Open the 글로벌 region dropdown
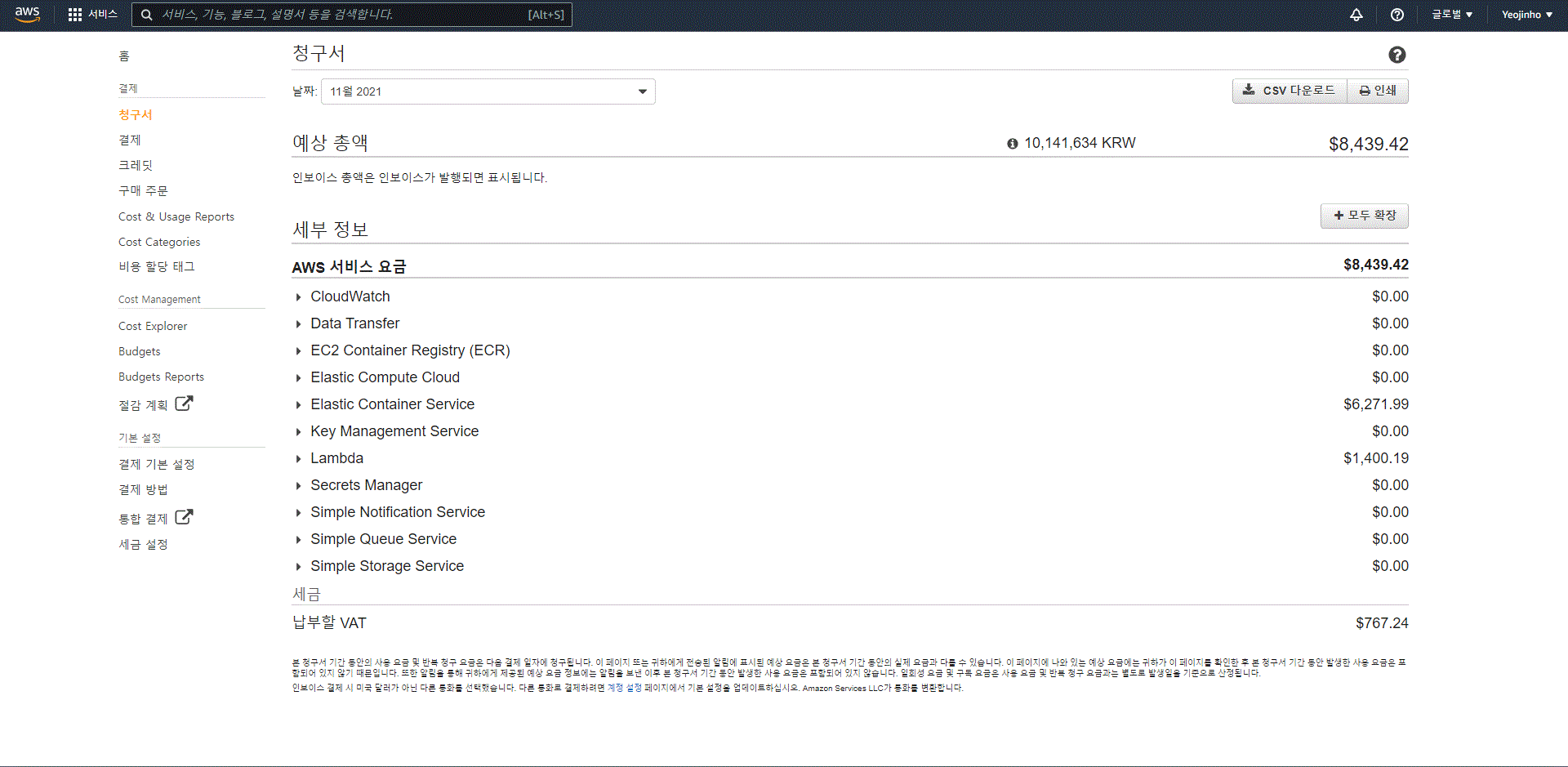This screenshot has height=767, width=1568. 1452,15
